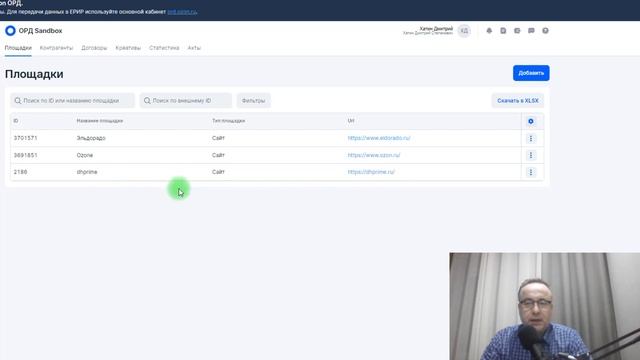Click the ID column header

click(16, 121)
